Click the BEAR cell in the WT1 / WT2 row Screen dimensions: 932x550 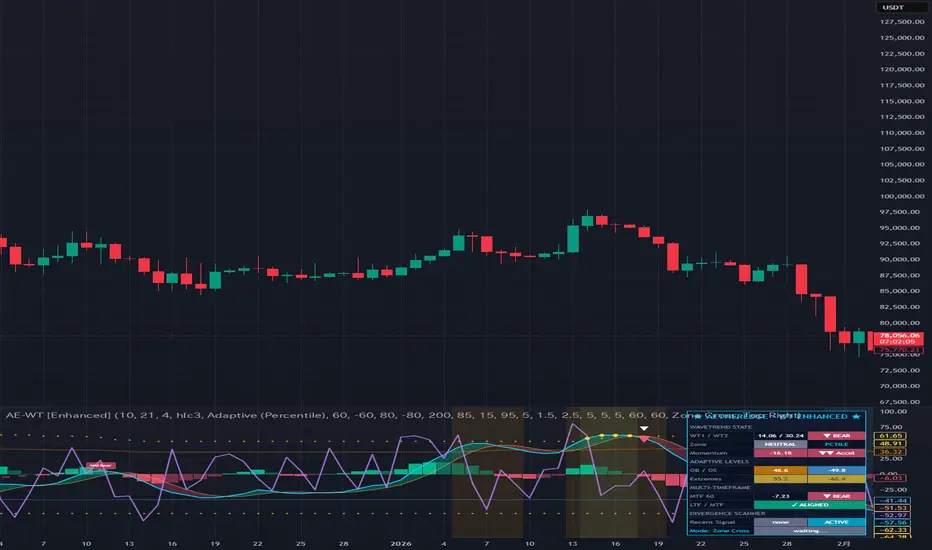pyautogui.click(x=836, y=436)
